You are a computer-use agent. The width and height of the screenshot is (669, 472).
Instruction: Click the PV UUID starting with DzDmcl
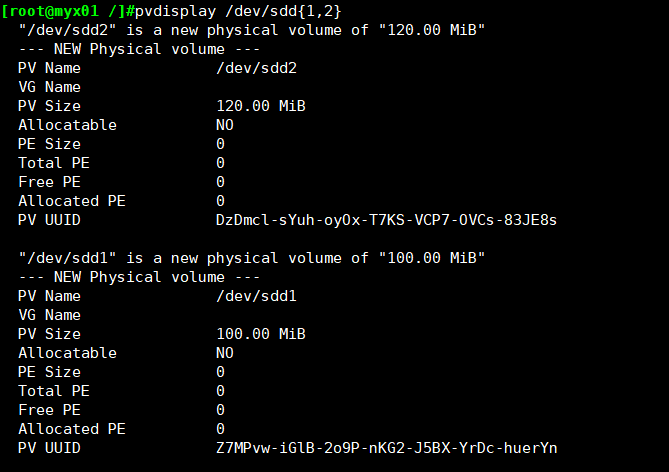(x=386, y=220)
